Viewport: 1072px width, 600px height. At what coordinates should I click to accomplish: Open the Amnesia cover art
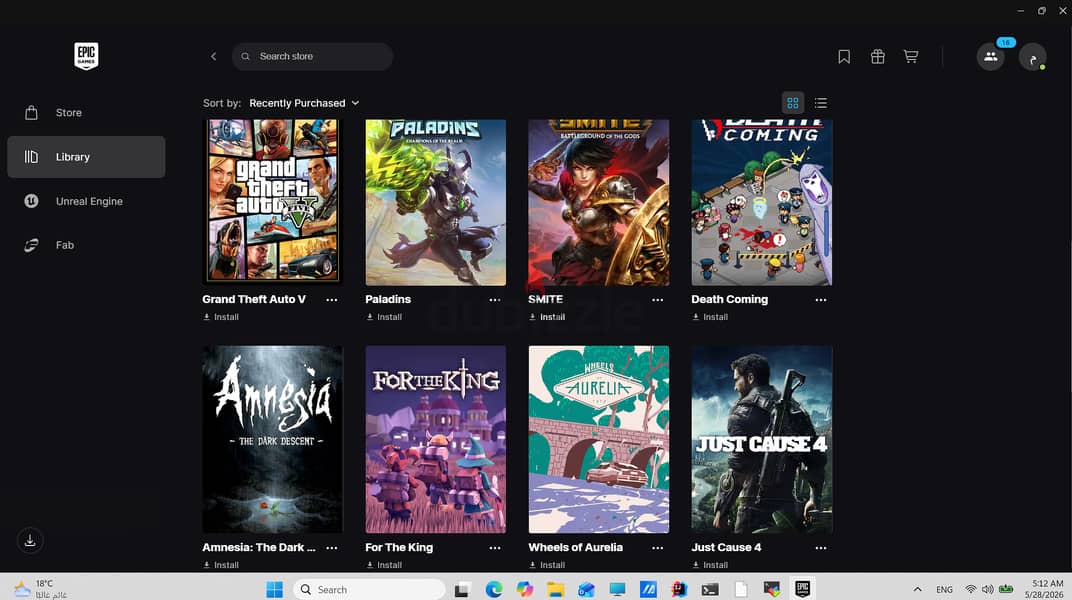pyautogui.click(x=273, y=439)
